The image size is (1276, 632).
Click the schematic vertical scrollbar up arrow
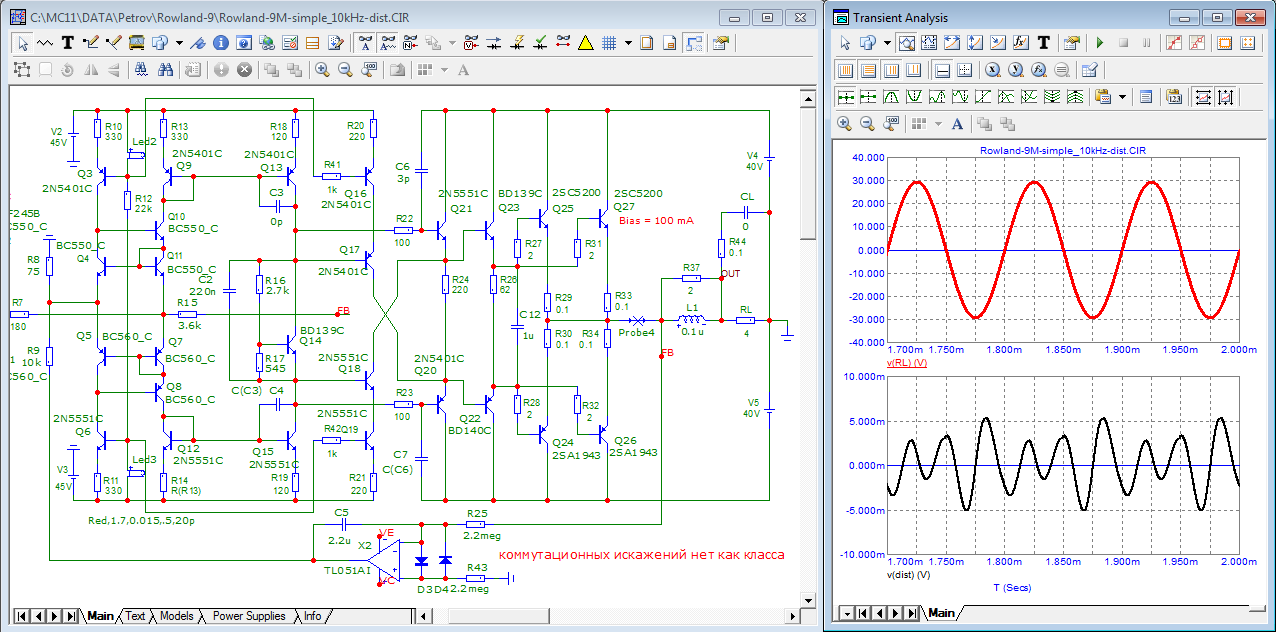click(807, 97)
